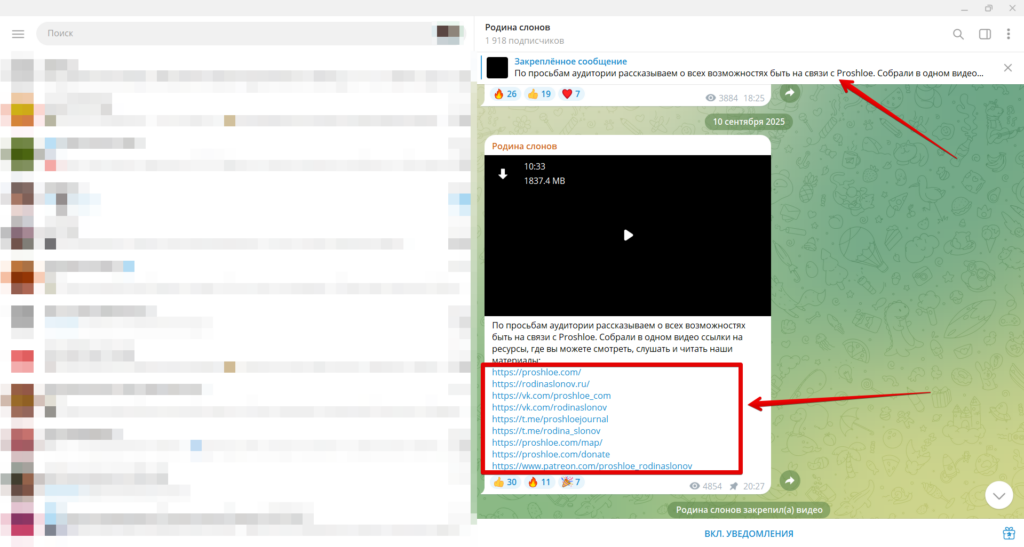
Task: Toggle the right sidebar panel icon
Action: [985, 34]
